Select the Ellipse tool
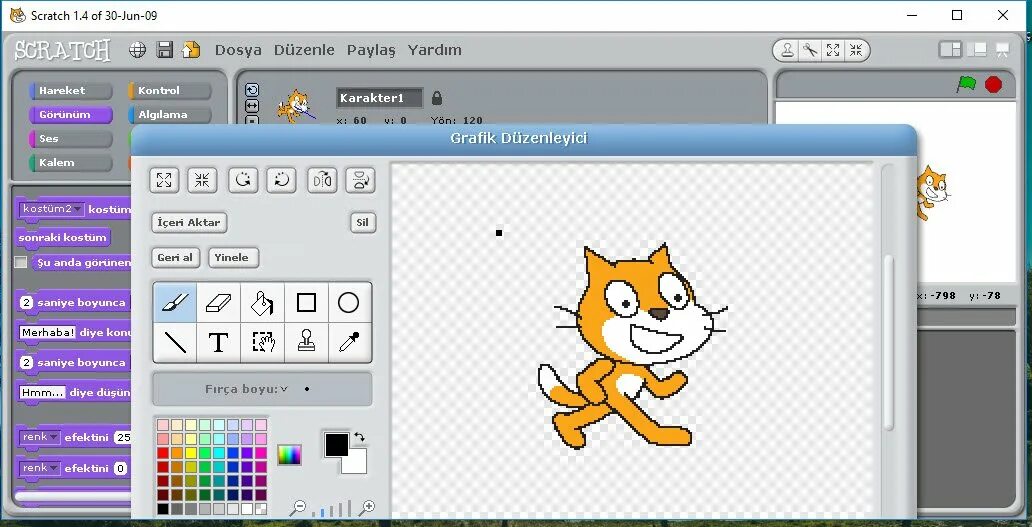1032x527 pixels. pyautogui.click(x=349, y=303)
